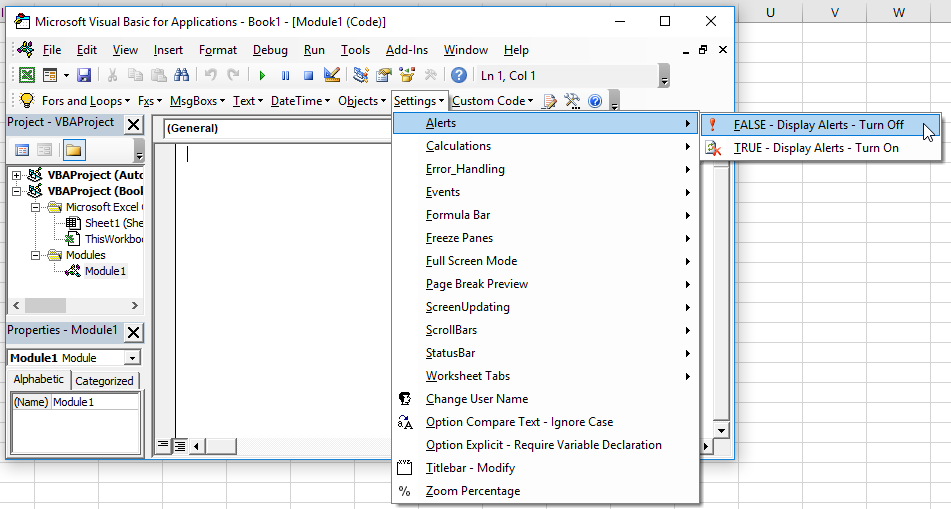Open the Fors and Loops dropdown
This screenshot has height=509, width=951.
[x=86, y=100]
